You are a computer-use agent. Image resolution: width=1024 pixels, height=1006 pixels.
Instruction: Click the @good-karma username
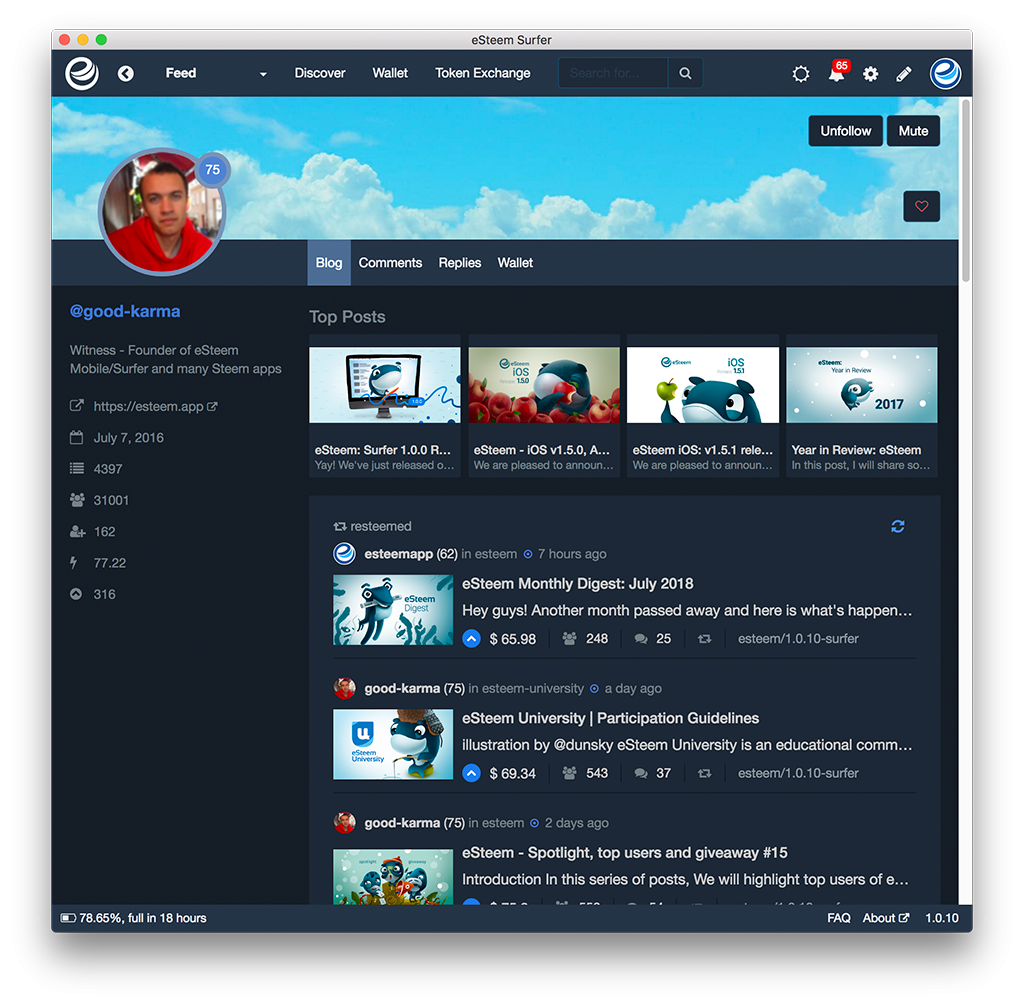125,311
